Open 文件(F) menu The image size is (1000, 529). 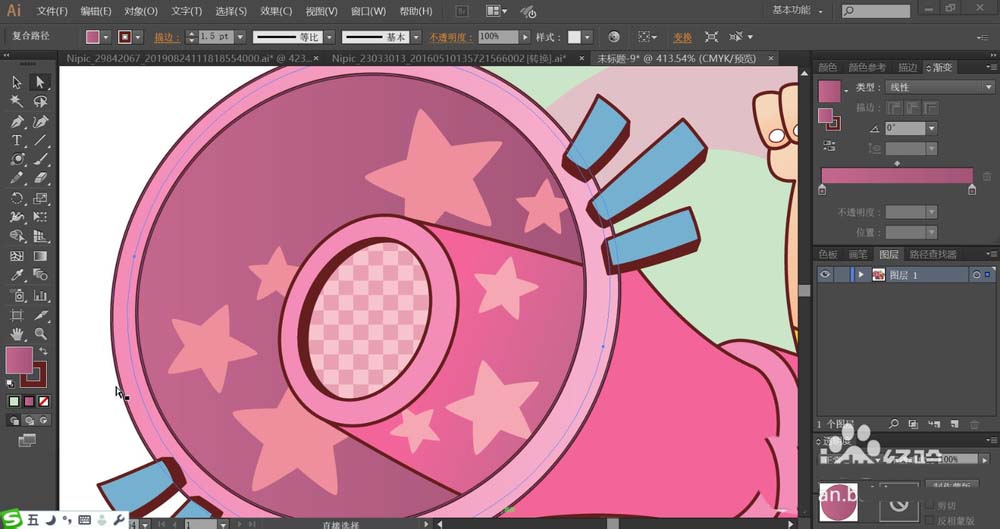(x=52, y=11)
